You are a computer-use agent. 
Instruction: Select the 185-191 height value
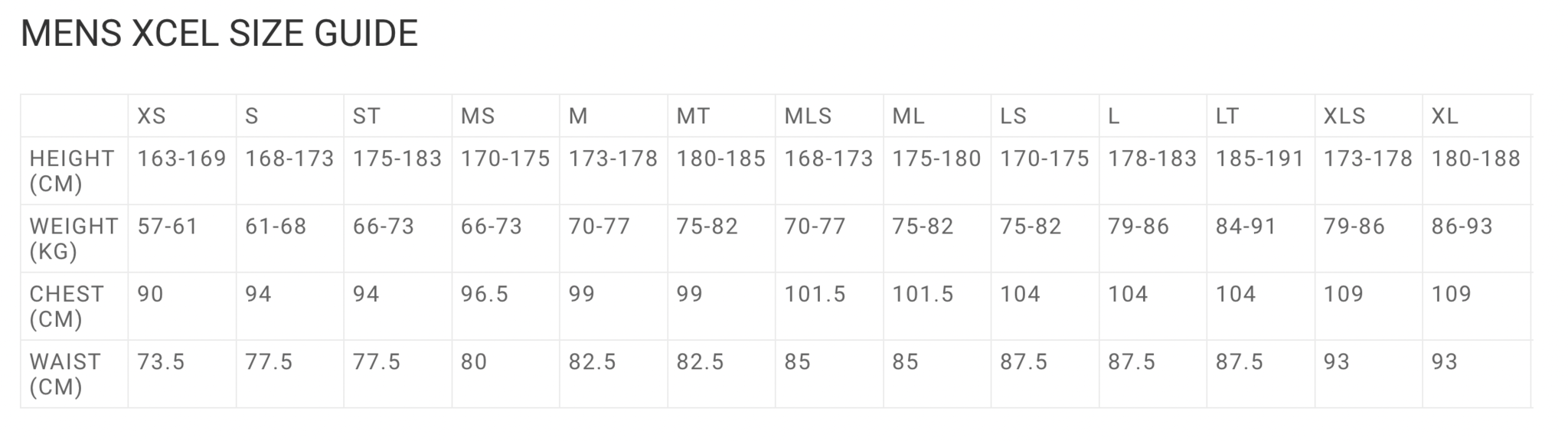coord(1259,159)
